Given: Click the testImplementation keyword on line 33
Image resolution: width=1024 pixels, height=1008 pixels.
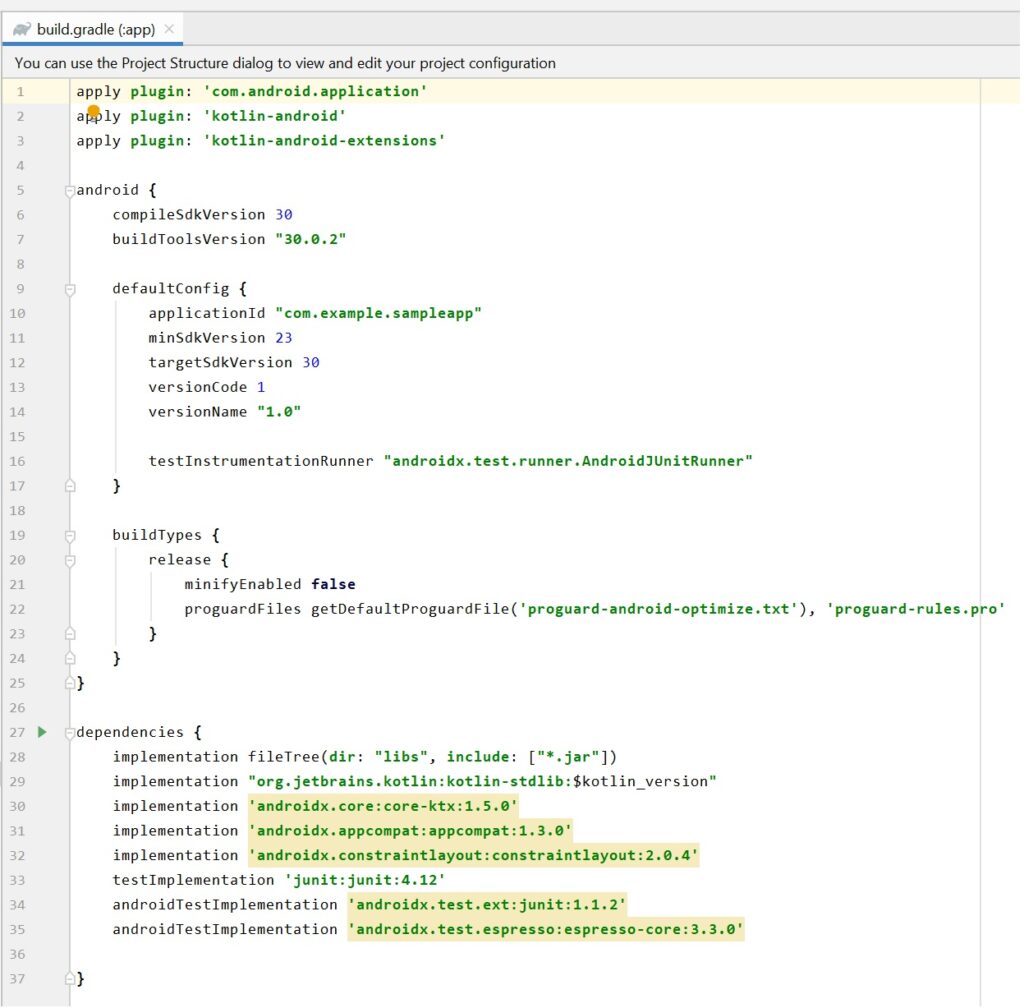Looking at the screenshot, I should [193, 881].
